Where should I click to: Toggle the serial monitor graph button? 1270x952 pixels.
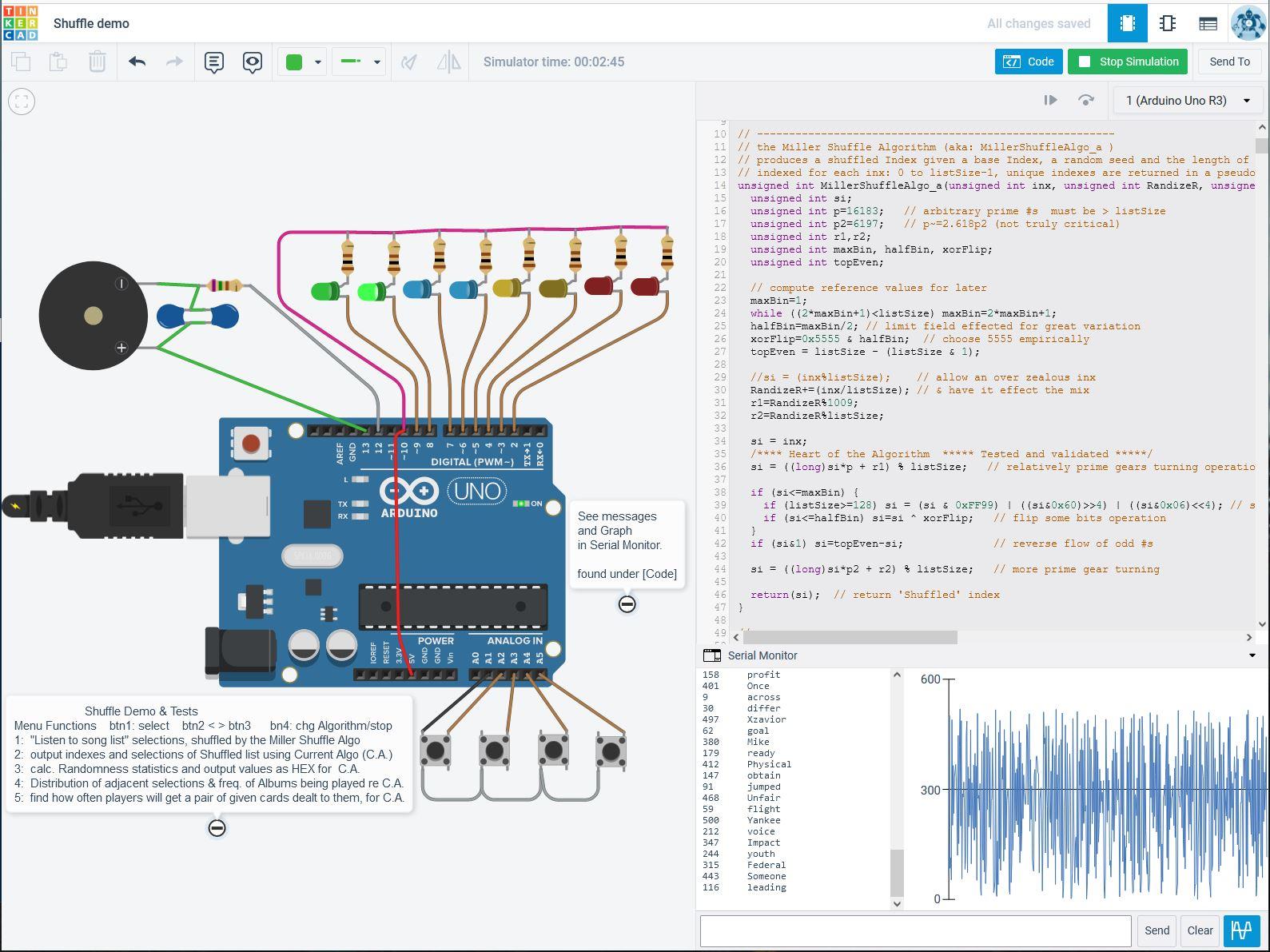click(x=1241, y=930)
